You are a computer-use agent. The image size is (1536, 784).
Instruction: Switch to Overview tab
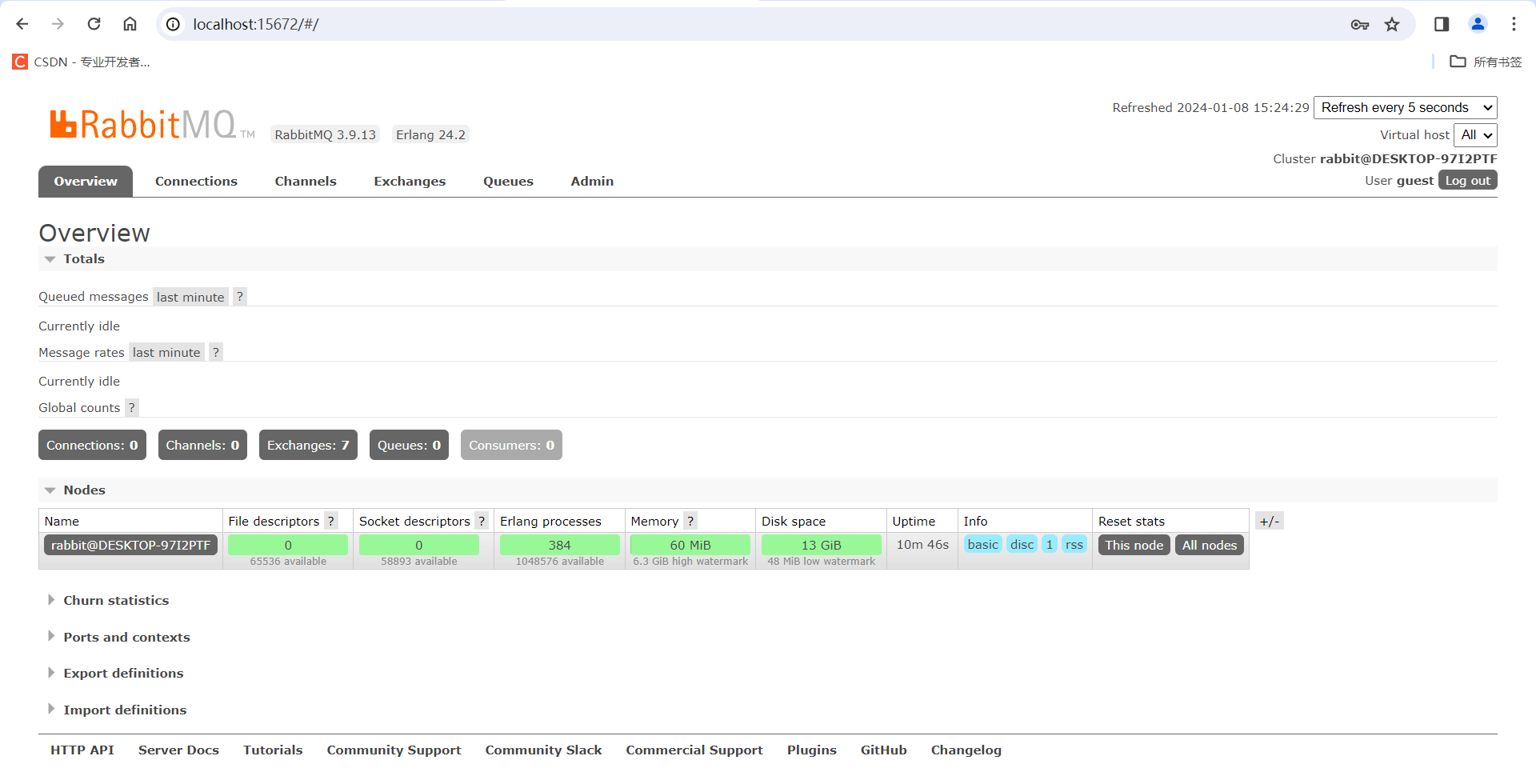tap(86, 181)
